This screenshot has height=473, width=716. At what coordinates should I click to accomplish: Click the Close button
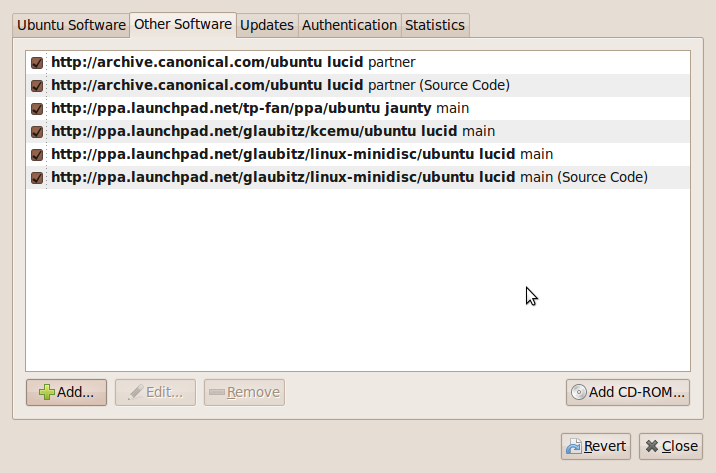[670, 446]
